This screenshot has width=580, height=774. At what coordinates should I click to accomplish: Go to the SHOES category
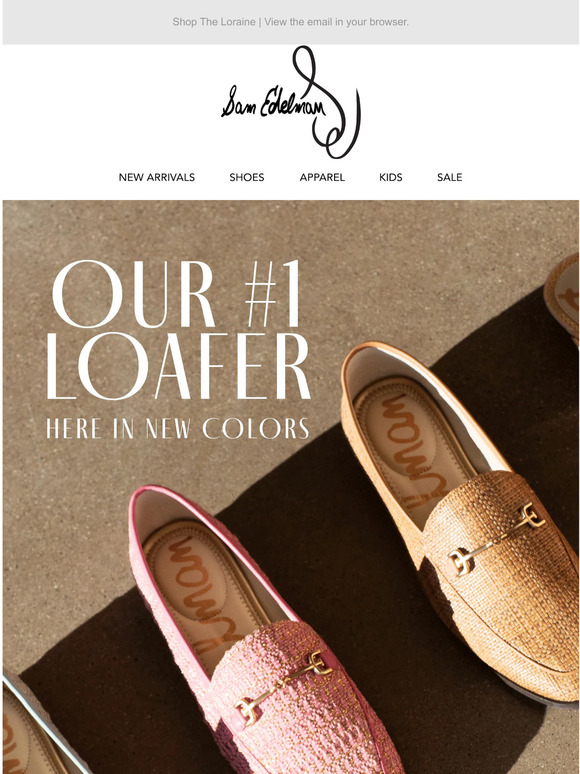(x=246, y=177)
